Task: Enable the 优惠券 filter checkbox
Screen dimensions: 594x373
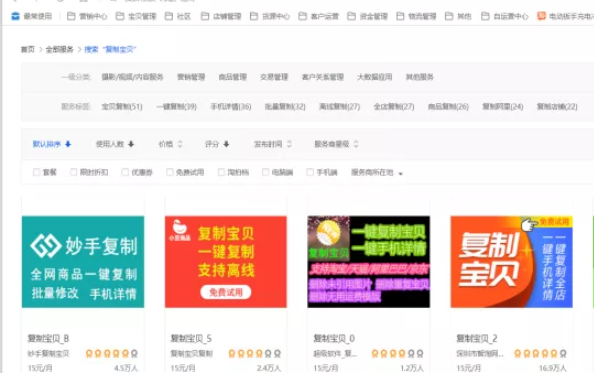Action: 125,172
